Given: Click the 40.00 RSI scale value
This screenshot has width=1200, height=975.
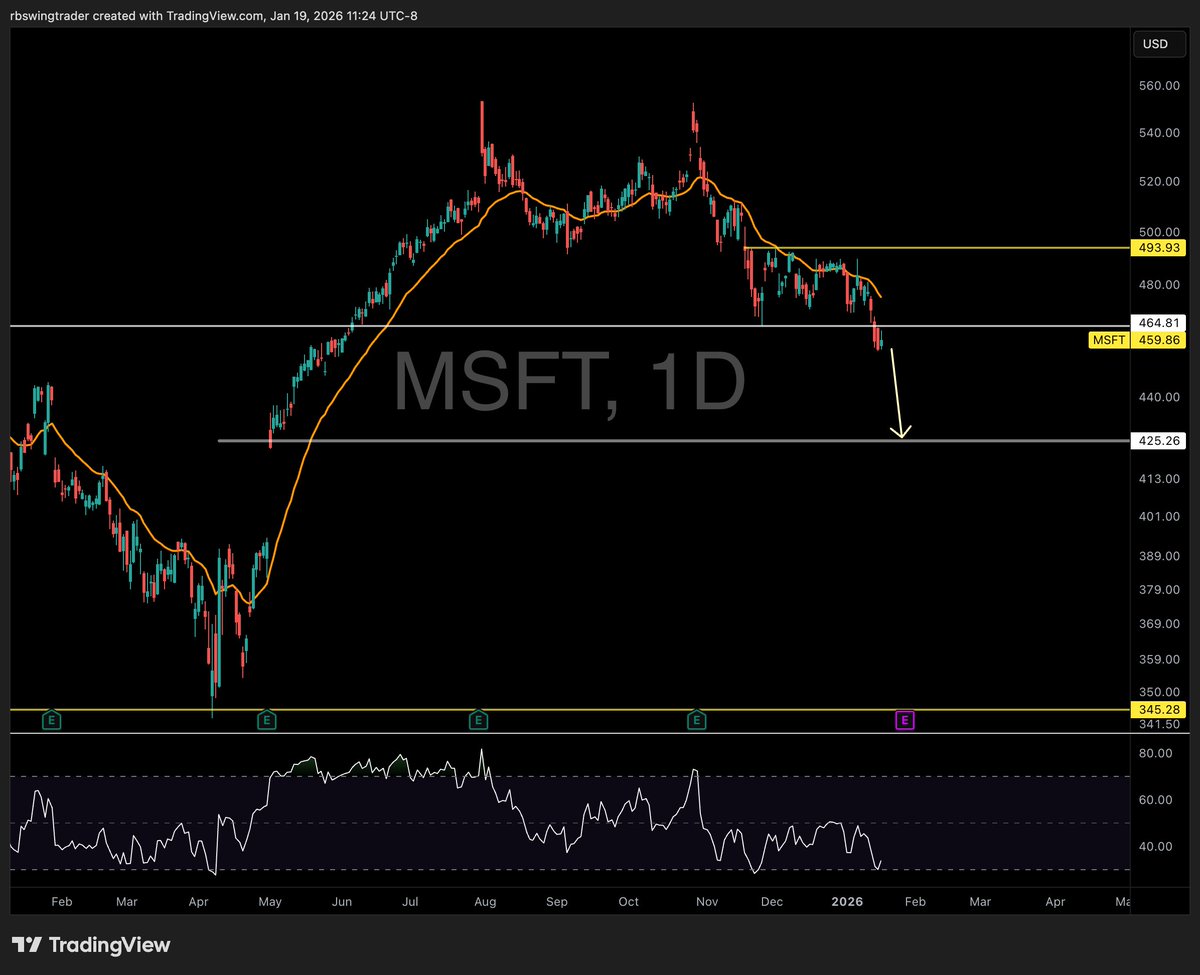Looking at the screenshot, I should [x=1158, y=846].
